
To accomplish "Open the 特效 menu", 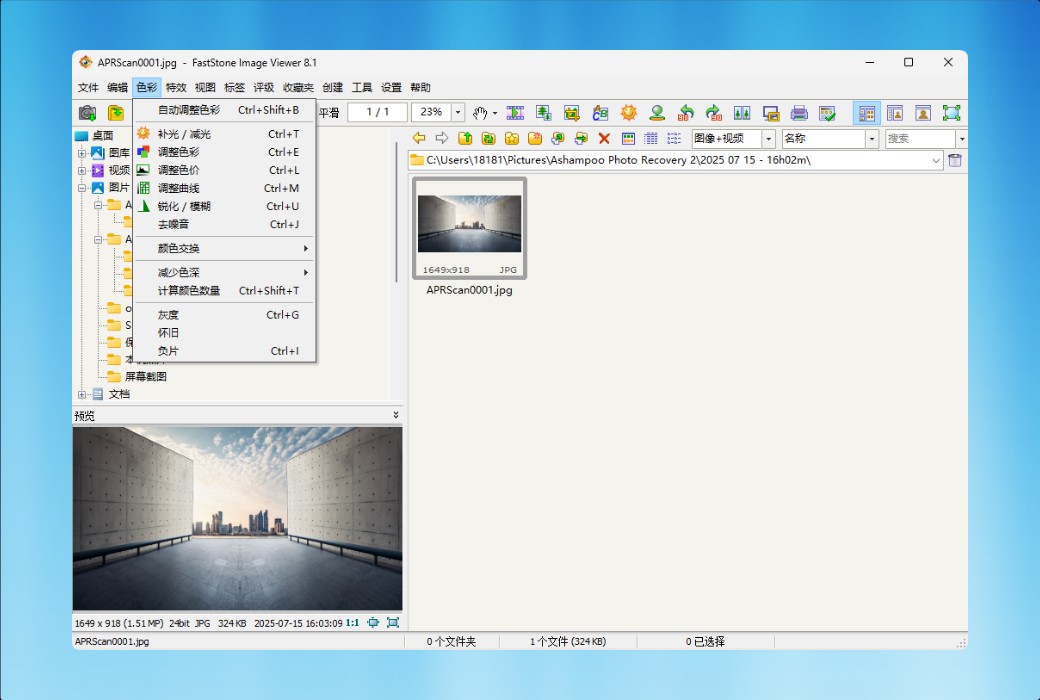I will [x=176, y=88].
